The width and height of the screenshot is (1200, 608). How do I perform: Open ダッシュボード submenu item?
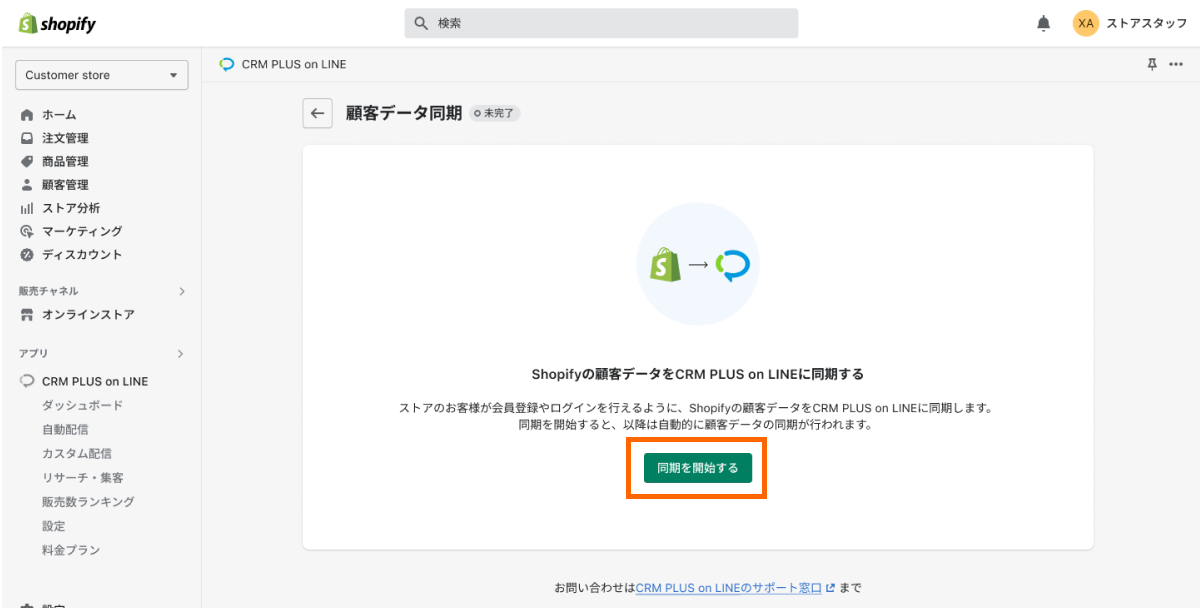pyautogui.click(x=83, y=405)
